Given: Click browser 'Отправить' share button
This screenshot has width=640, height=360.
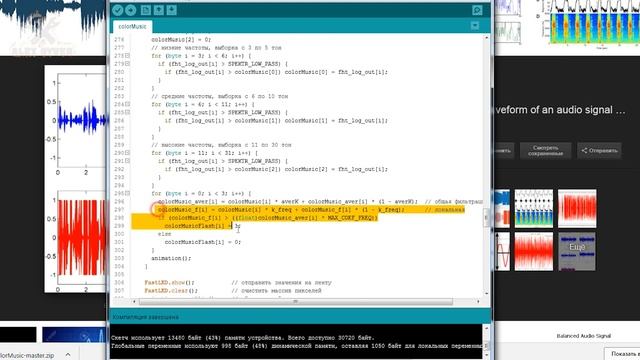Looking at the screenshot, I should point(599,151).
